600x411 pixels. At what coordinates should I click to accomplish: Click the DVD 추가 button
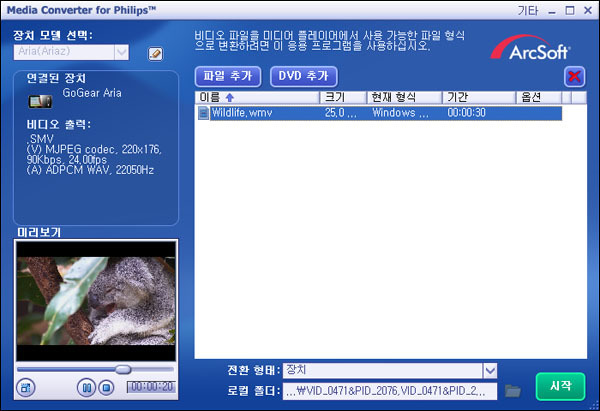tap(304, 77)
